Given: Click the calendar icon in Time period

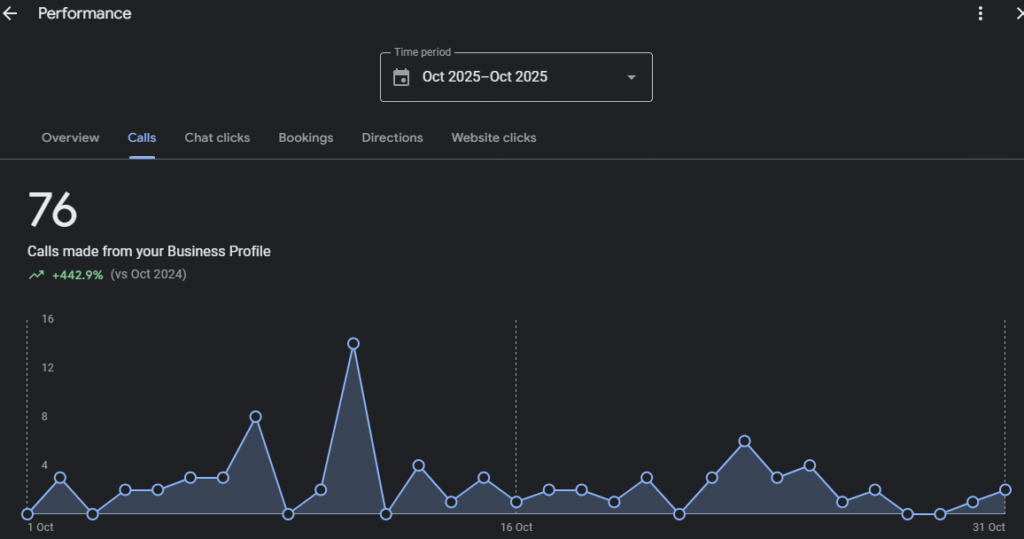Looking at the screenshot, I should click(401, 77).
